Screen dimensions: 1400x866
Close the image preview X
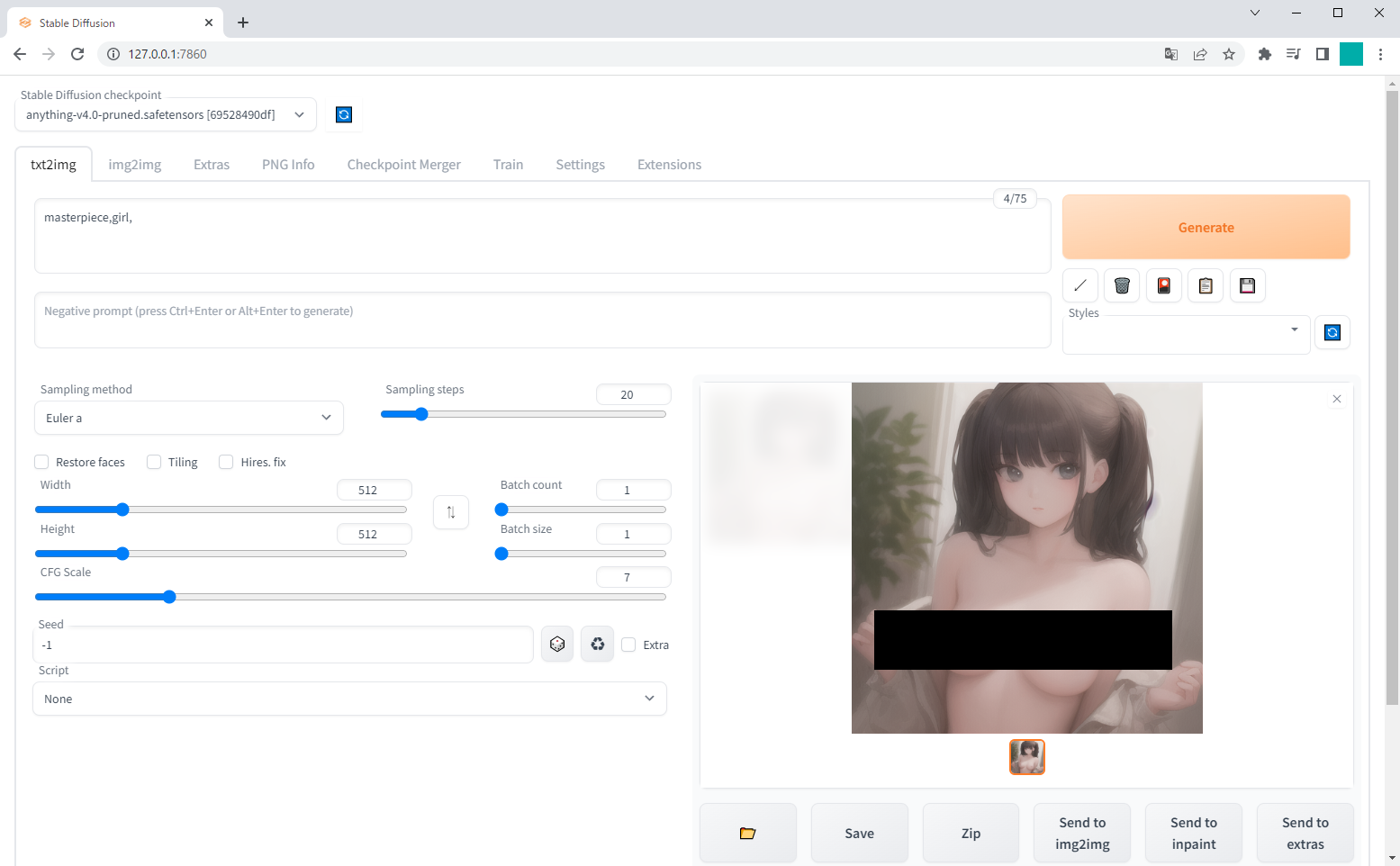pyautogui.click(x=1337, y=399)
